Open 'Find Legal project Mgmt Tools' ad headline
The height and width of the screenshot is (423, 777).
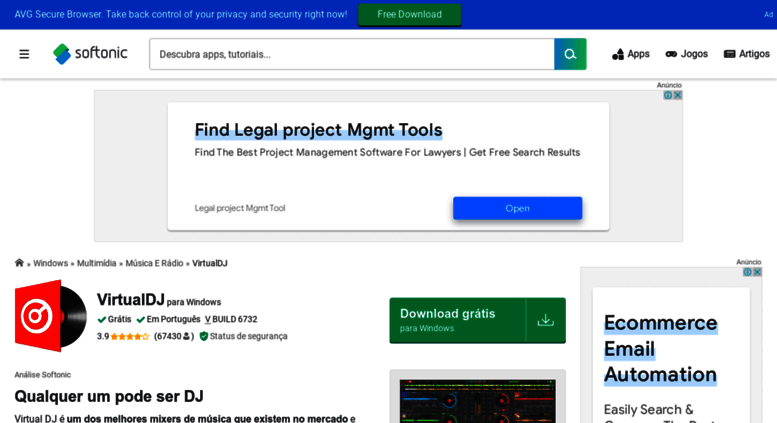coord(318,130)
